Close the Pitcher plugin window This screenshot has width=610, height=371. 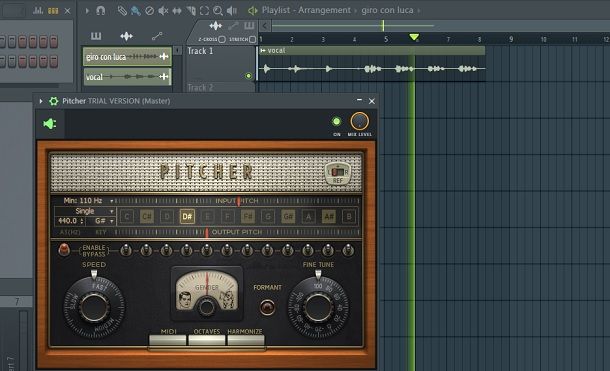click(x=372, y=101)
